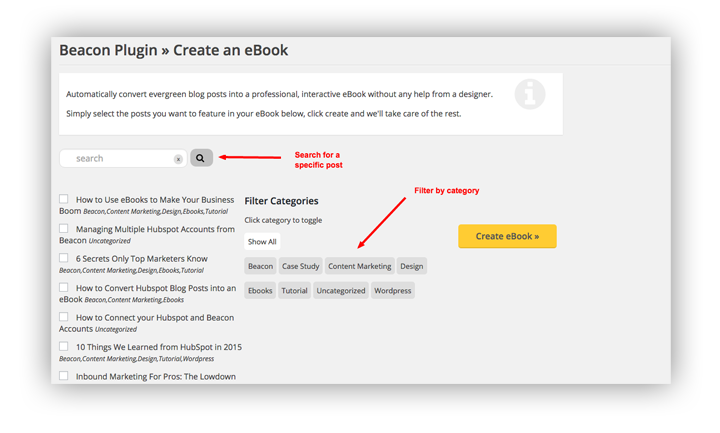Click the 'Filter Categories' heading
Image resolution: width=720 pixels, height=433 pixels.
pyautogui.click(x=281, y=201)
